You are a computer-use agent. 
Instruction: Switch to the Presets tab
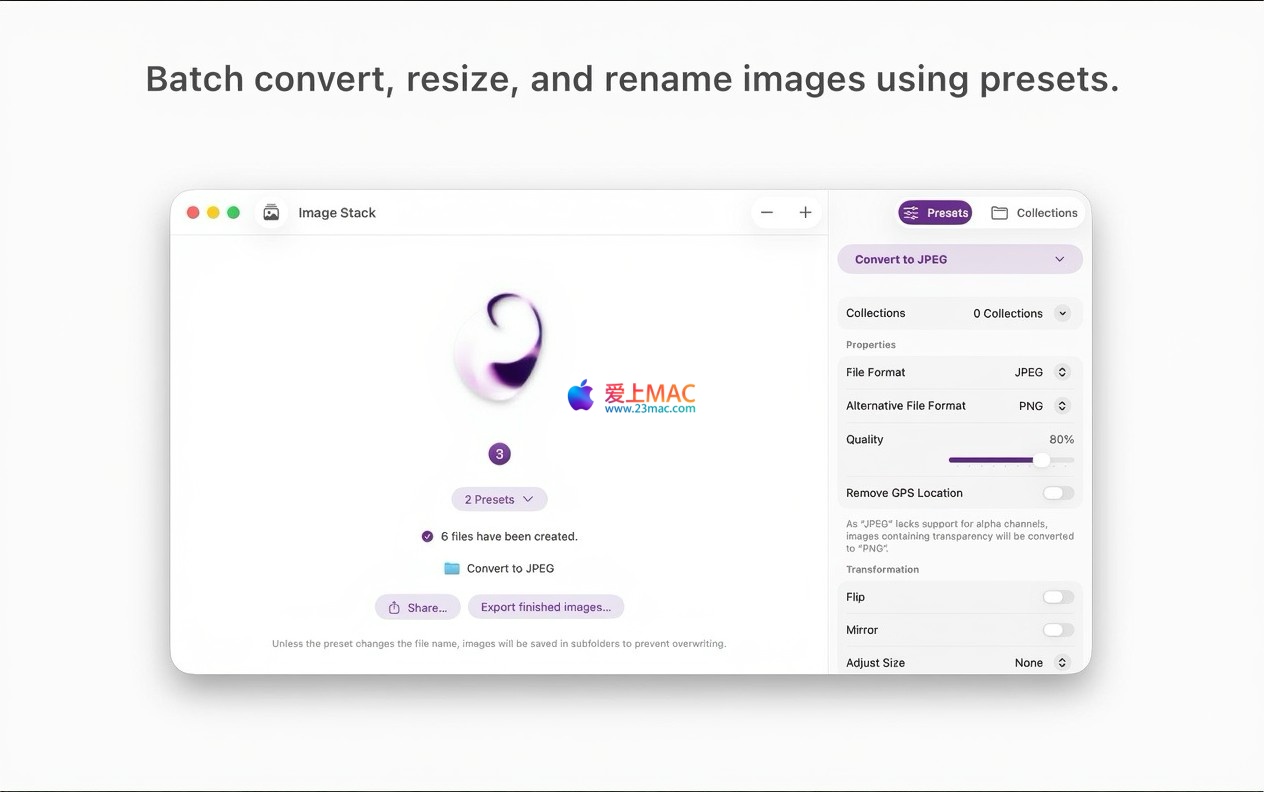935,213
